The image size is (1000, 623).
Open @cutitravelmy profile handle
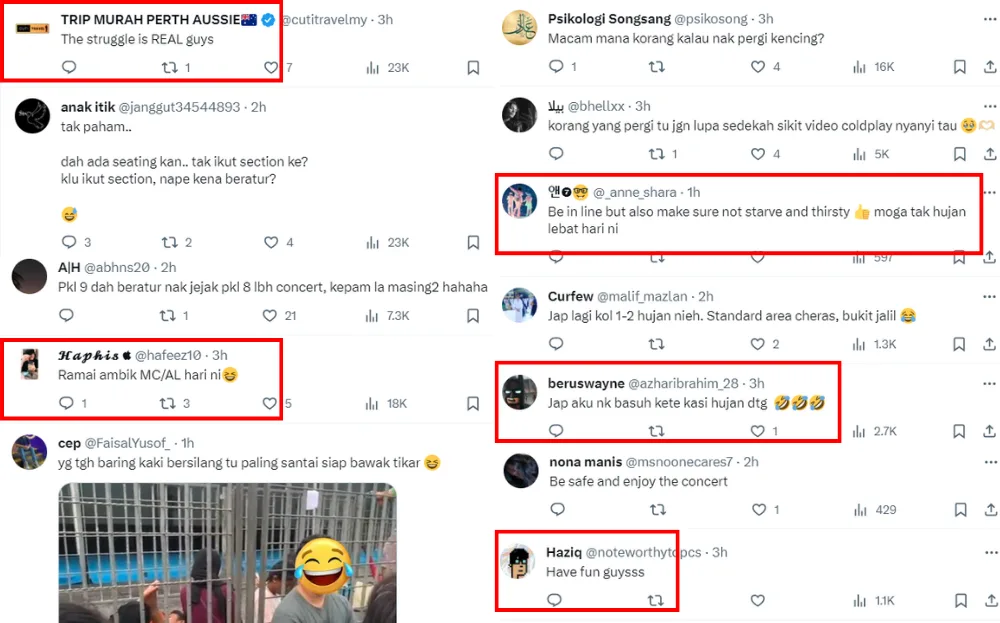329,19
